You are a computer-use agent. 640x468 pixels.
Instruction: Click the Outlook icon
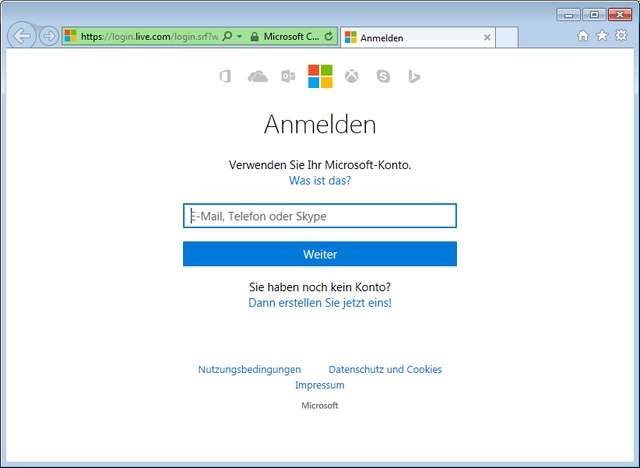(288, 76)
